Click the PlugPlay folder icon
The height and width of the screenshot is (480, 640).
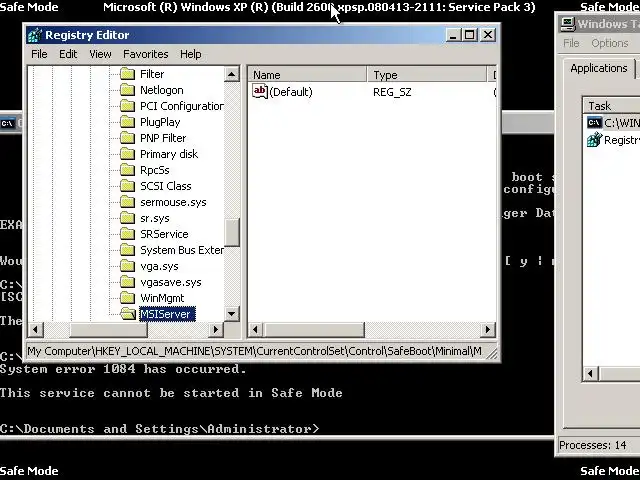tap(128, 122)
